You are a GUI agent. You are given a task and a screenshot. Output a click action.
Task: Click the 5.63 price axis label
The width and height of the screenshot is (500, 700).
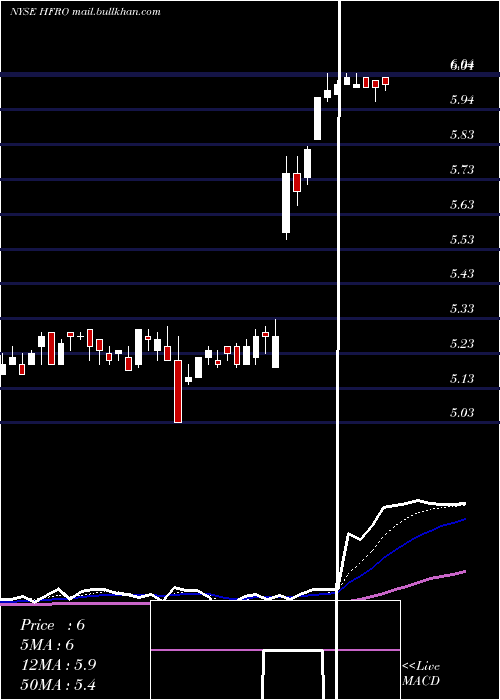[x=462, y=204]
